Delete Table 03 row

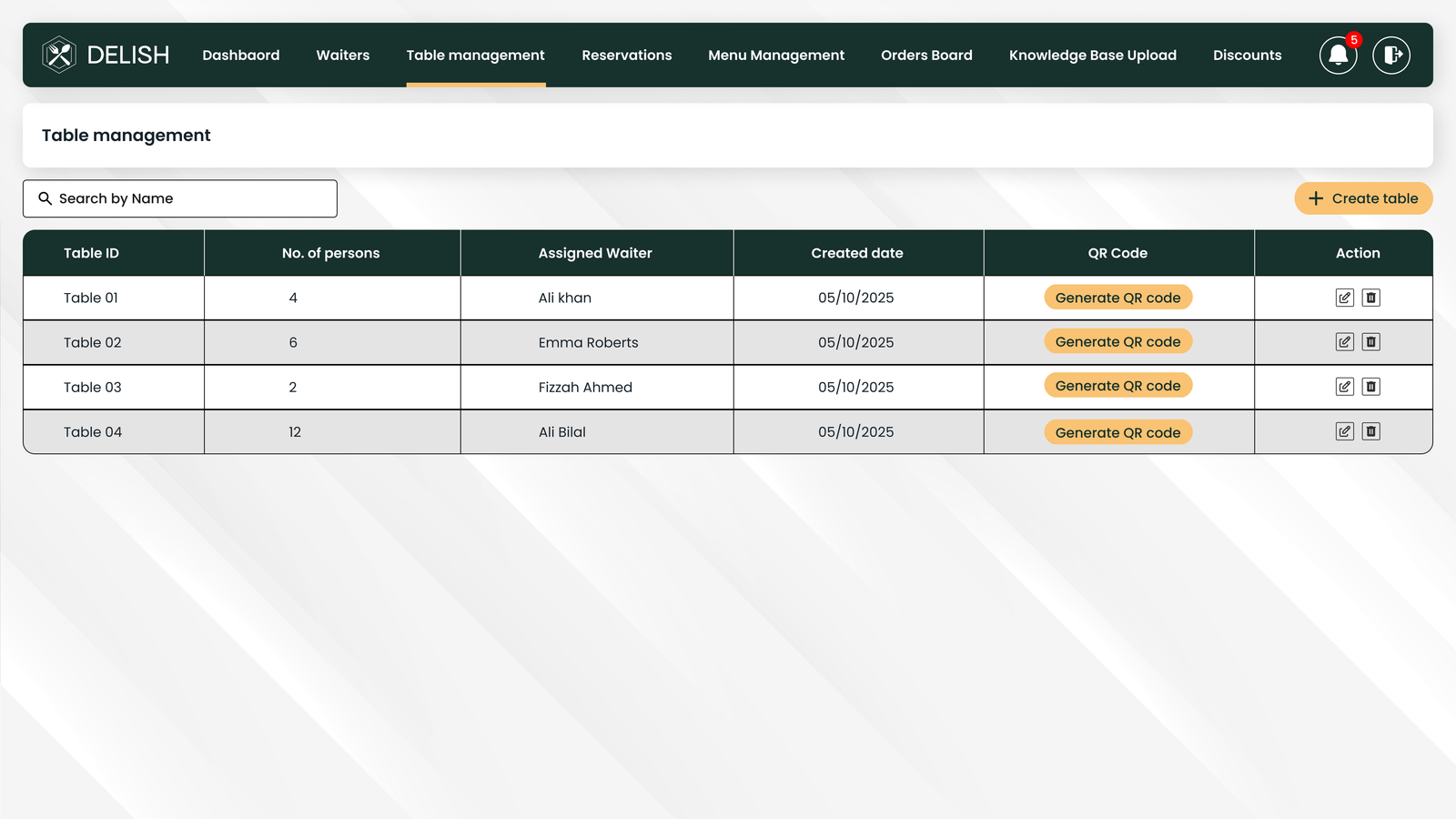point(1371,387)
